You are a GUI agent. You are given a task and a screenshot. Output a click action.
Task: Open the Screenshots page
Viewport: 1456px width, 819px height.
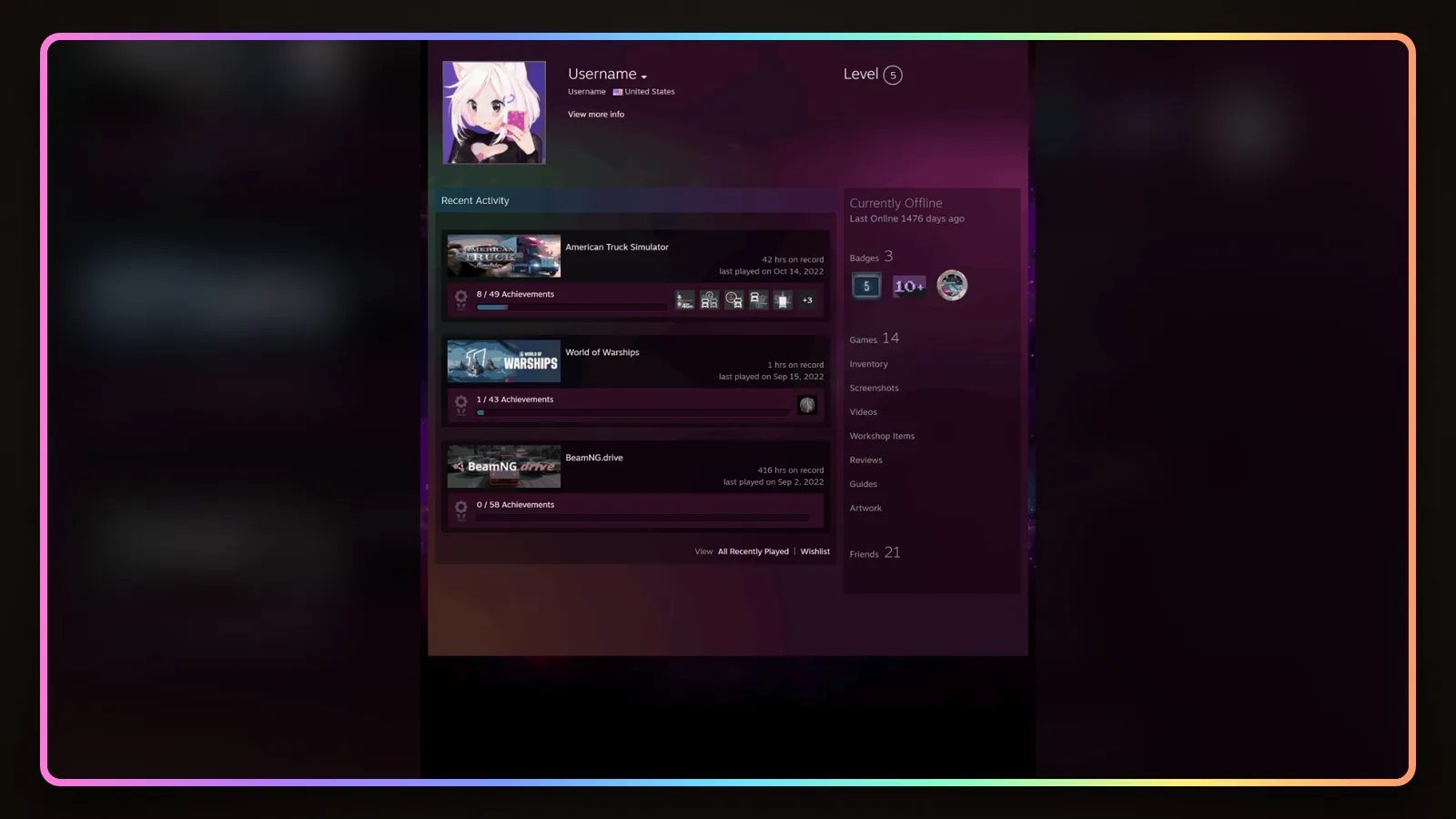click(x=875, y=389)
